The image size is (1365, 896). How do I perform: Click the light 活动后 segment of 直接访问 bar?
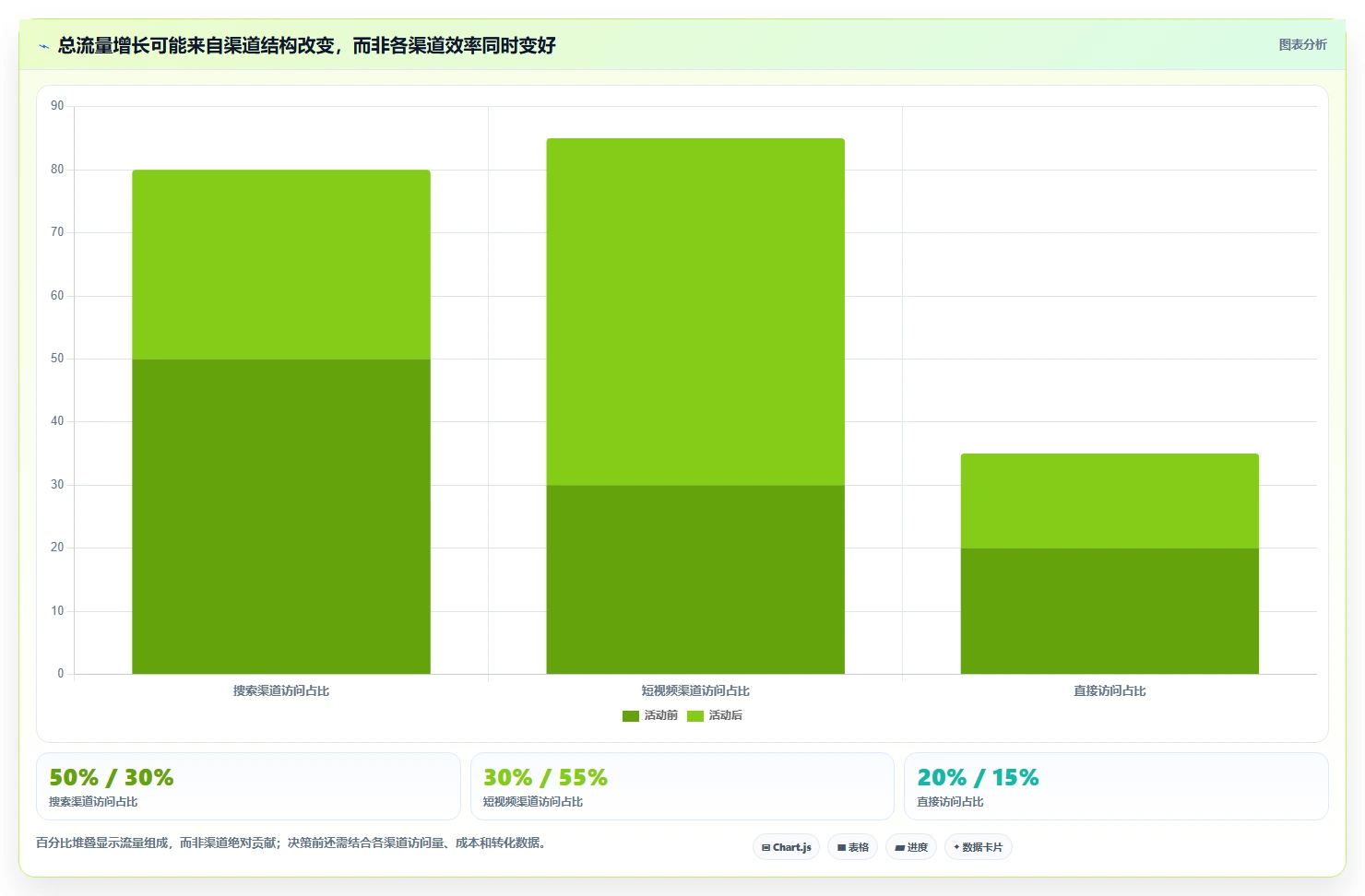point(1110,501)
